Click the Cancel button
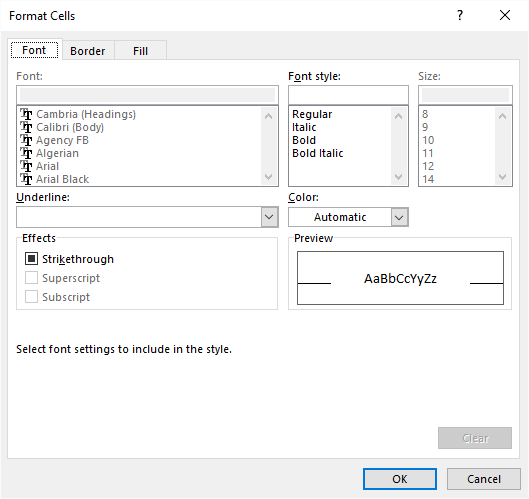The height and width of the screenshot is (499, 529). (484, 479)
